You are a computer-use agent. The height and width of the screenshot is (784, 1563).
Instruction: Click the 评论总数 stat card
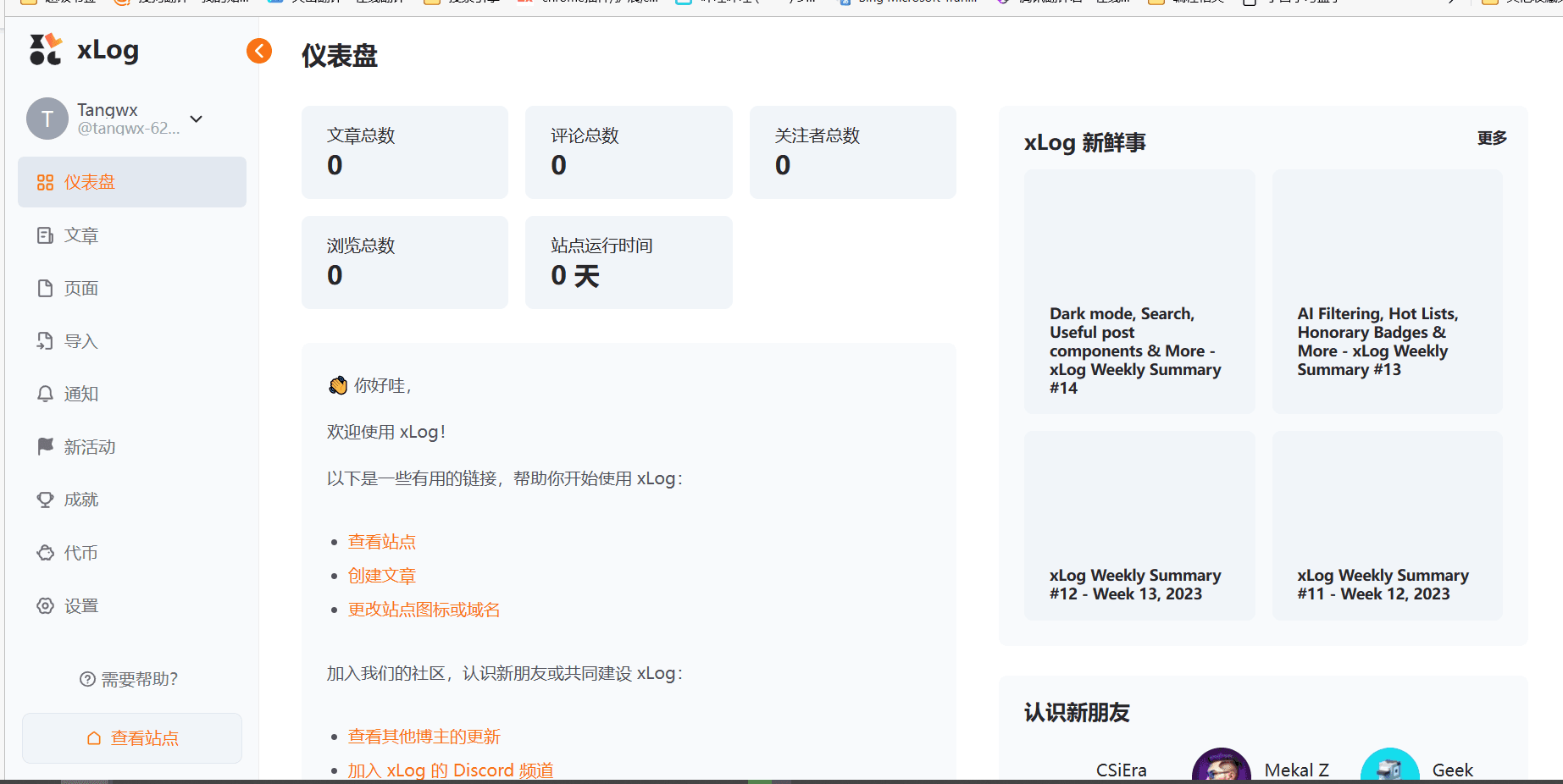629,152
